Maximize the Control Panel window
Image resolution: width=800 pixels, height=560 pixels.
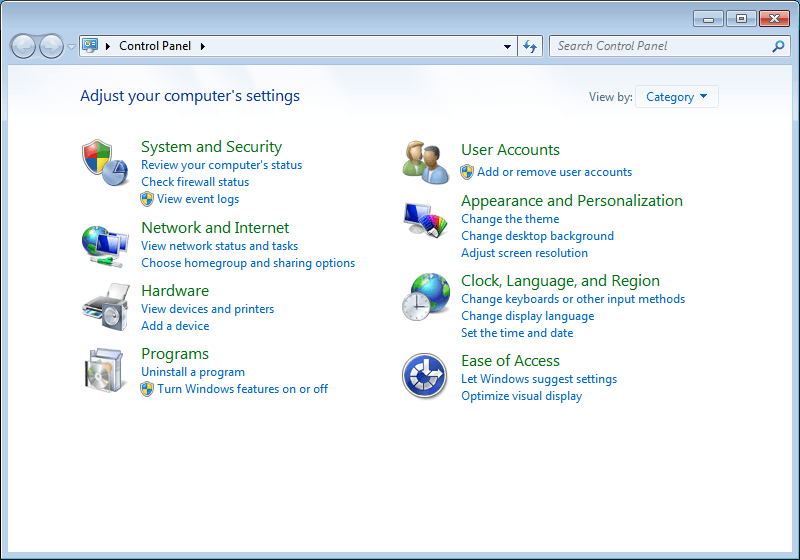pyautogui.click(x=741, y=19)
